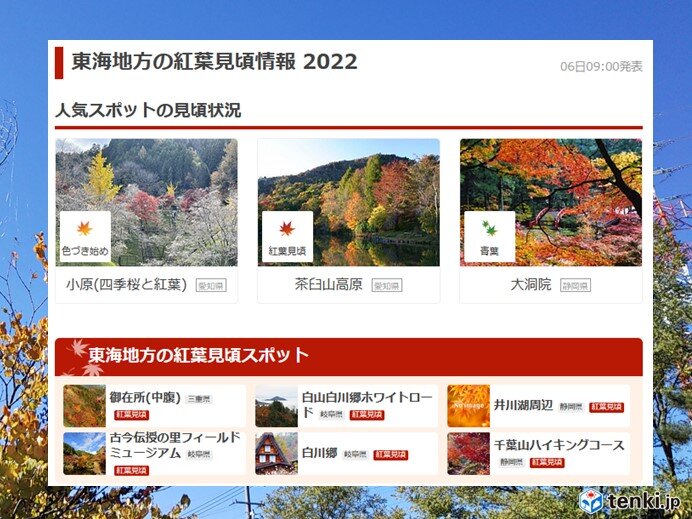
Task: Click 岐阜県 tag beside 白川郷
Action: pos(355,455)
